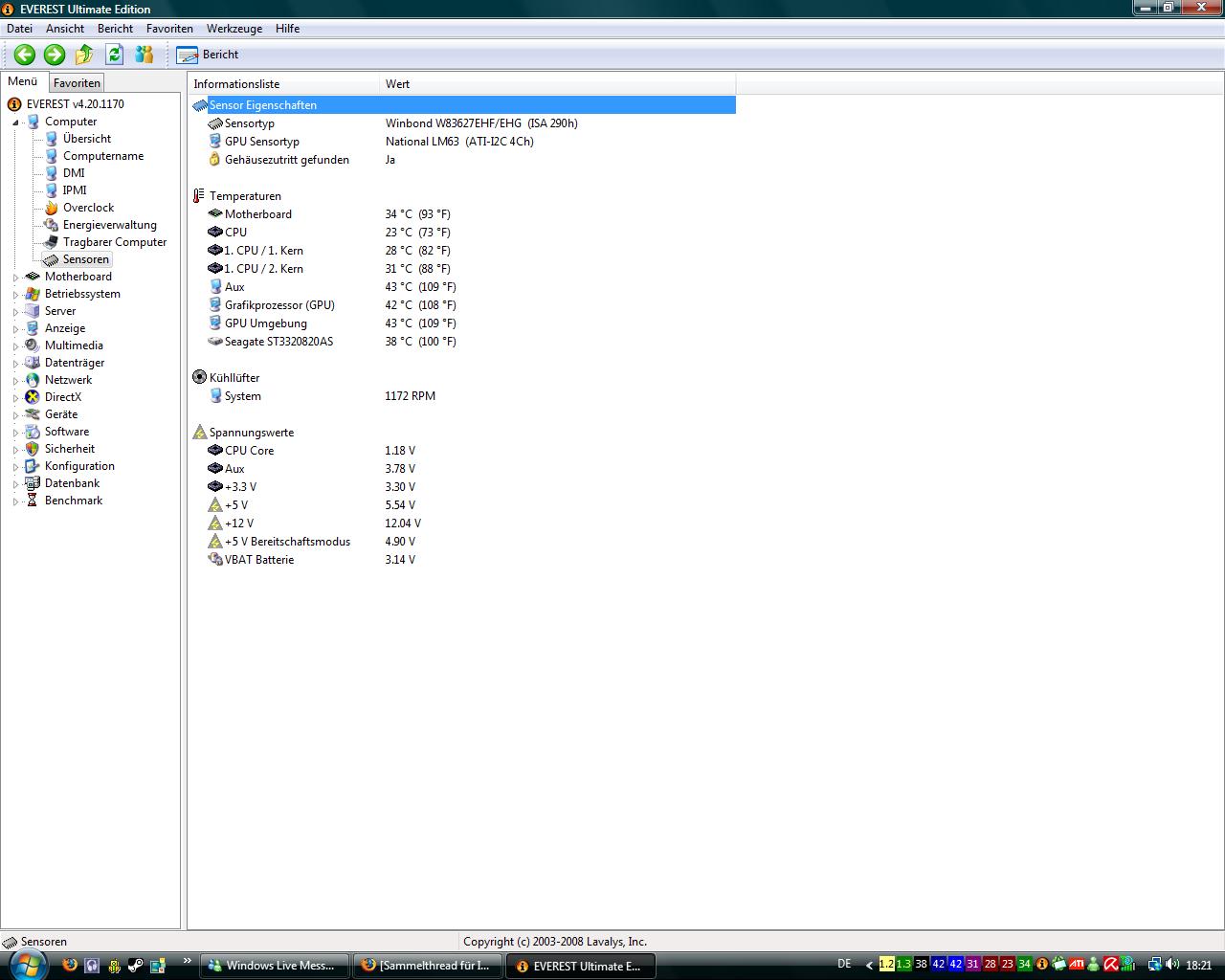The height and width of the screenshot is (980, 1225).
Task: Open the Hilfe menu
Action: [x=287, y=29]
